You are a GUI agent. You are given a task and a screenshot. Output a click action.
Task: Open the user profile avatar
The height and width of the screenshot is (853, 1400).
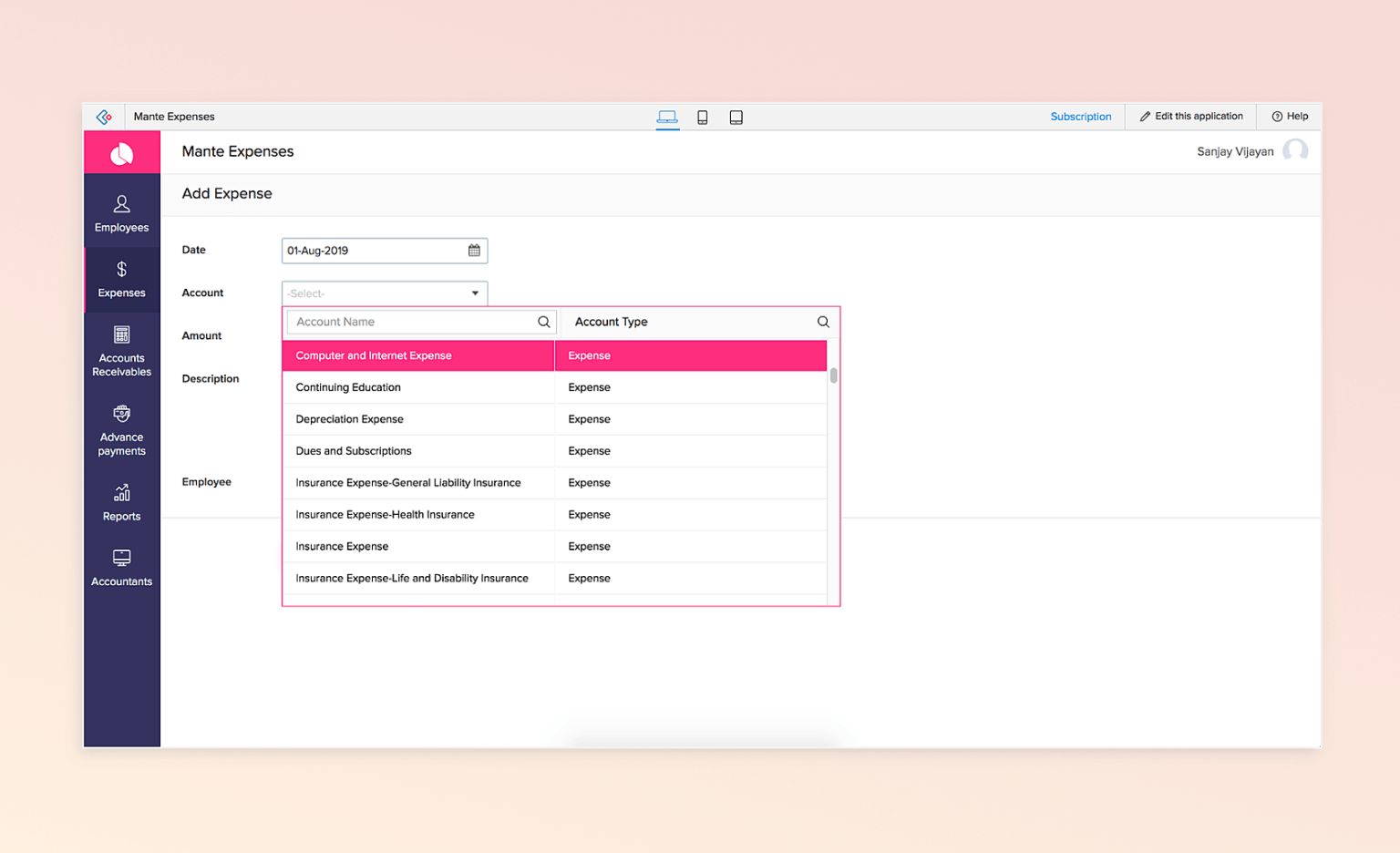[x=1294, y=151]
